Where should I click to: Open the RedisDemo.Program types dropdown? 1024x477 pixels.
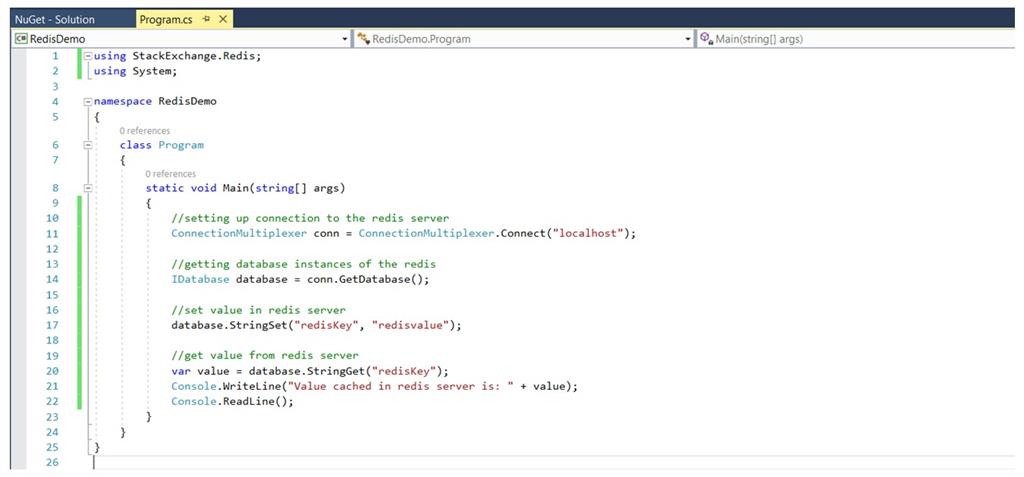pos(688,39)
